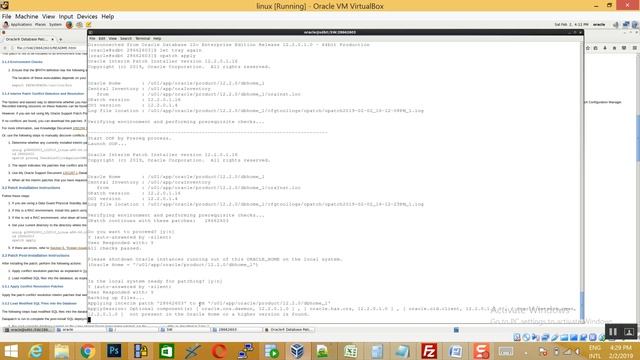The height and width of the screenshot is (360, 640).
Task: Click the Firefox downloads arrow icon
Action: click(605, 48)
